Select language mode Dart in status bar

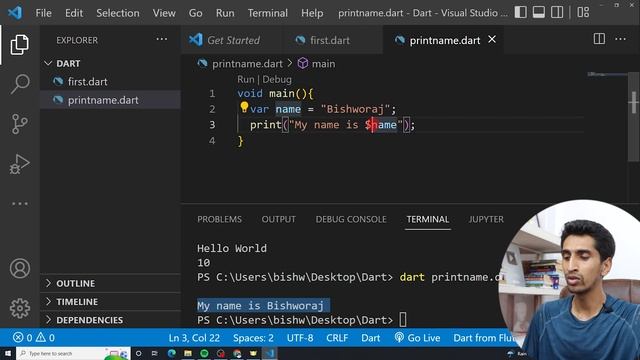pos(371,338)
